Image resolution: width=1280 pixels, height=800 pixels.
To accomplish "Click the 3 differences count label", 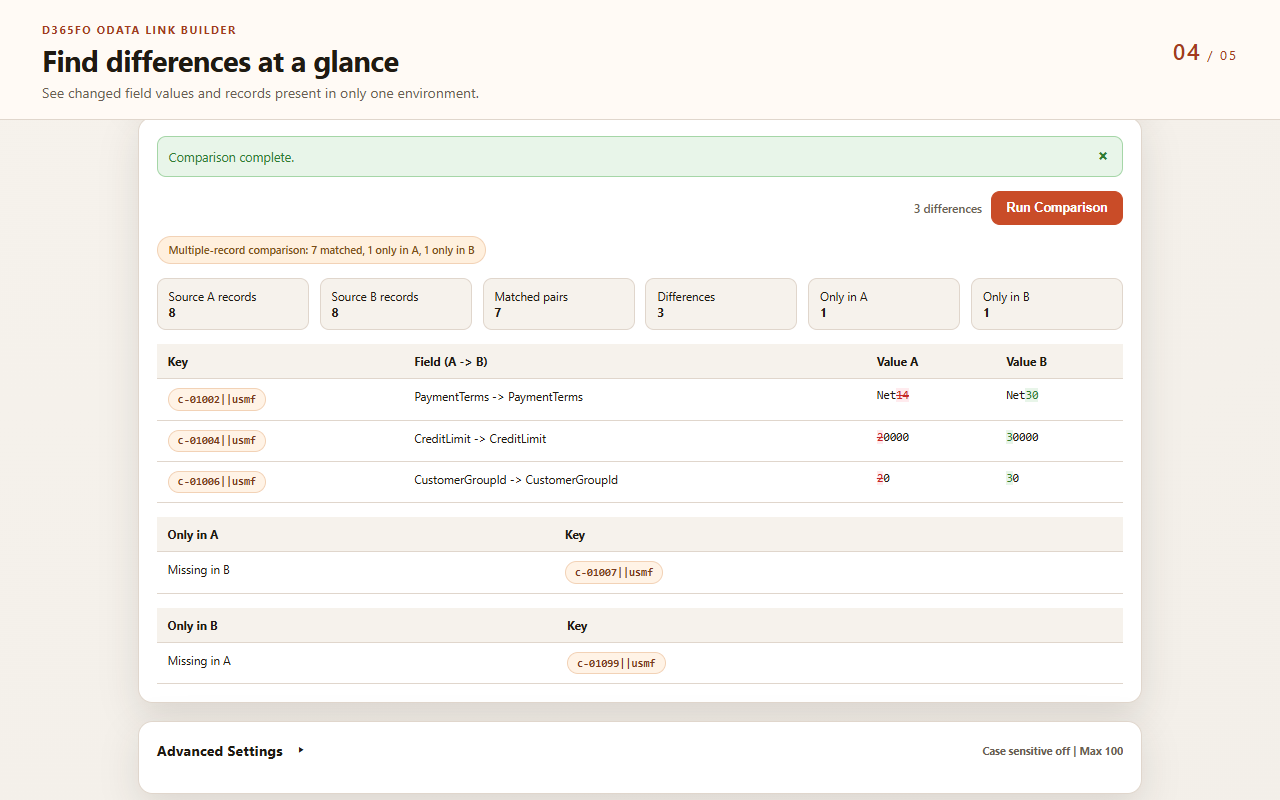I will (948, 209).
